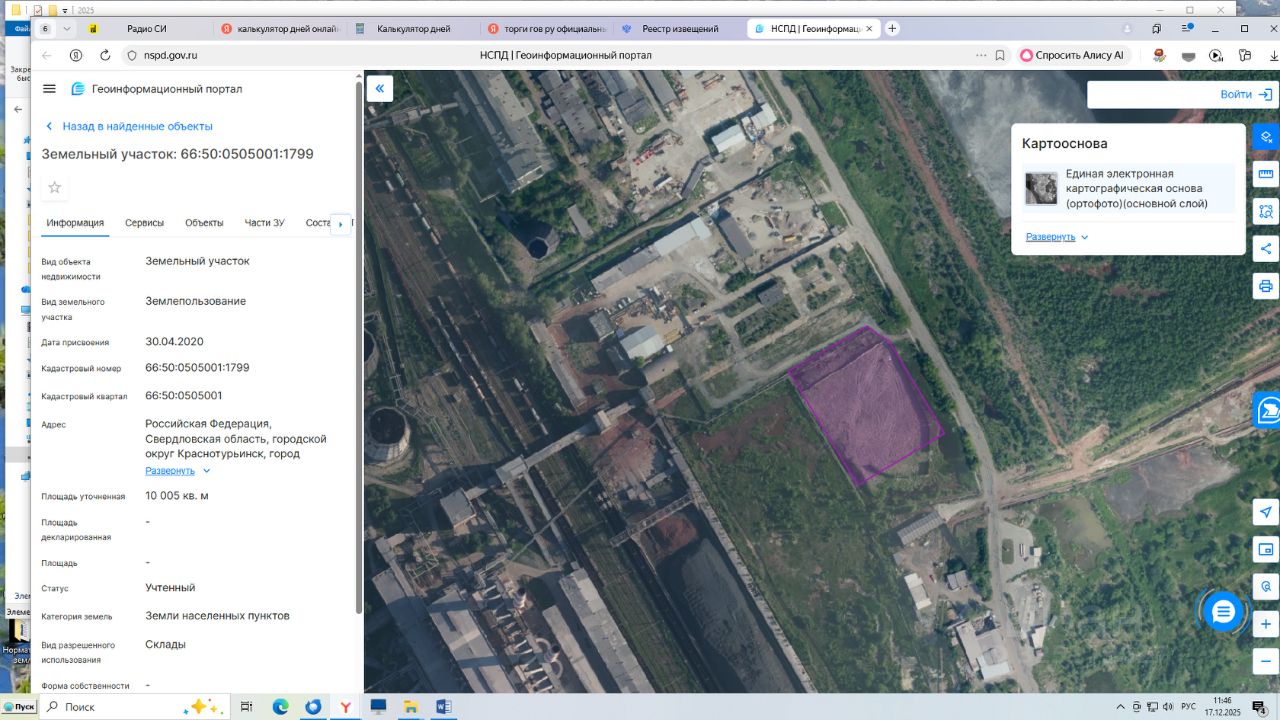
Task: Zoom out of the map
Action: point(1266,661)
